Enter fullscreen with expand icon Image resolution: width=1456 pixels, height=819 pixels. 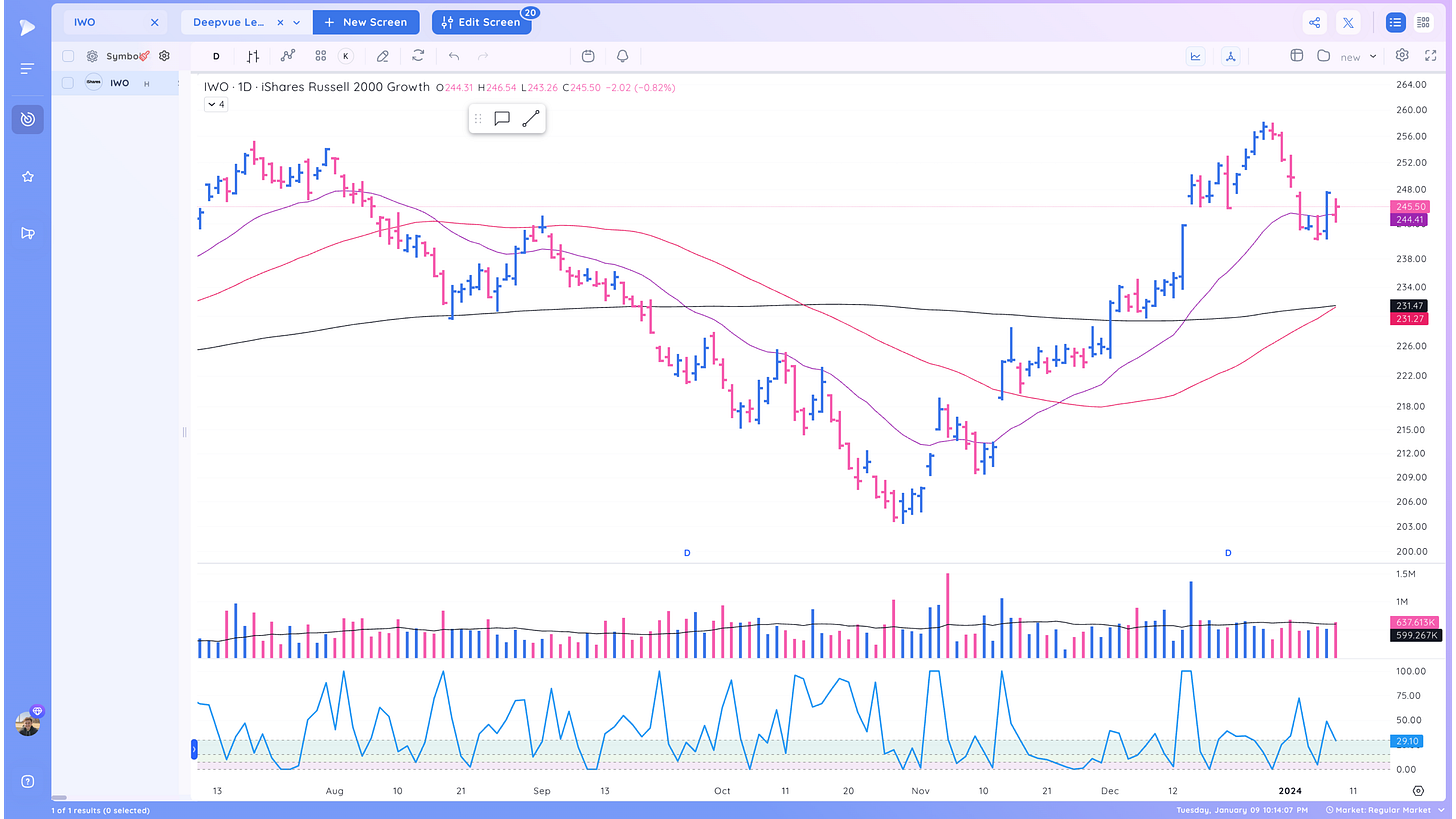[1431, 56]
